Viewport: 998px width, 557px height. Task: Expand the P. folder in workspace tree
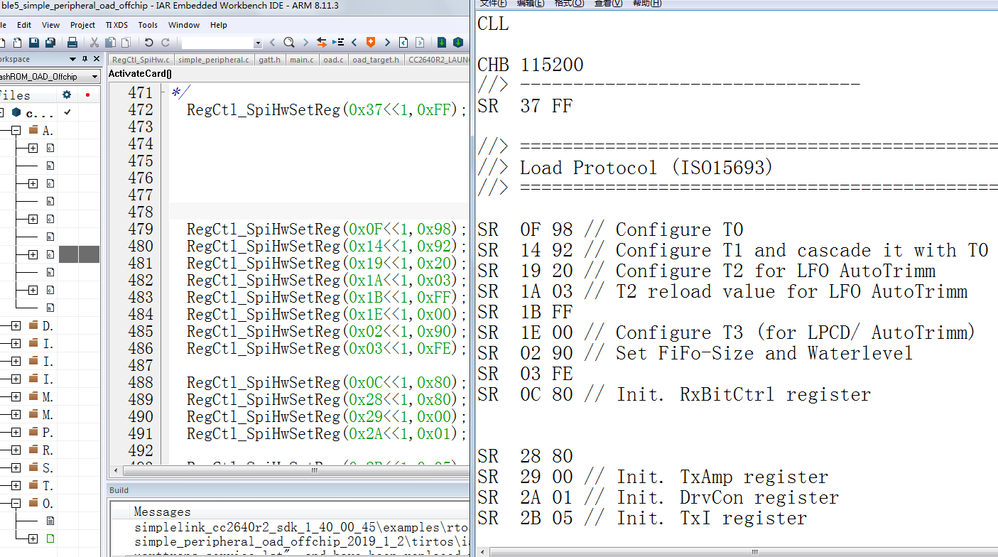point(16,432)
